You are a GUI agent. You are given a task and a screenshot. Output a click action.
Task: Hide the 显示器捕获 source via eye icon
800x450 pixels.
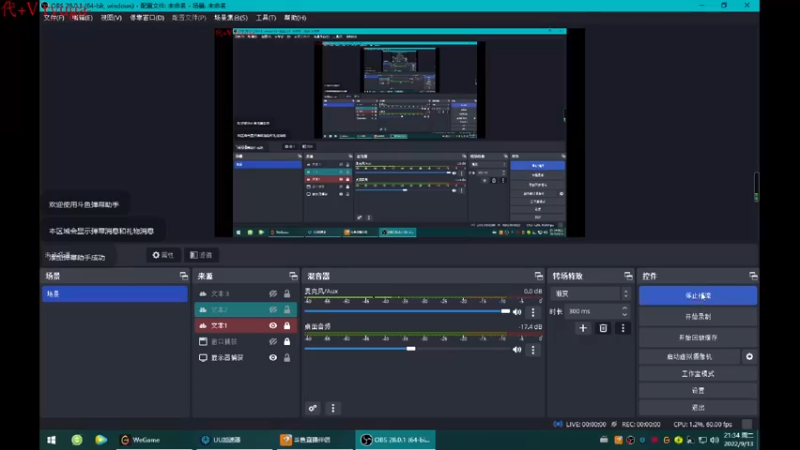click(x=273, y=358)
